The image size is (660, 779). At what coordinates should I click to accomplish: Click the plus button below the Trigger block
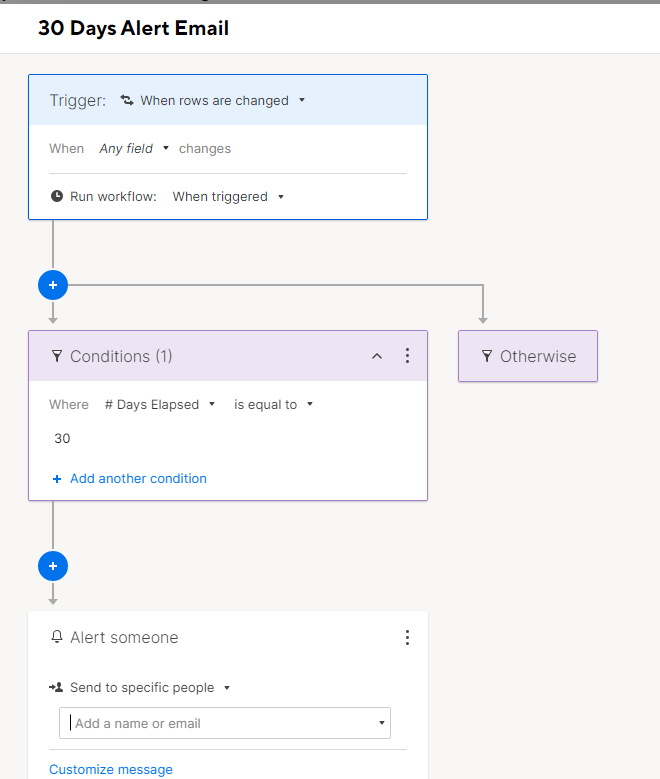click(x=53, y=285)
